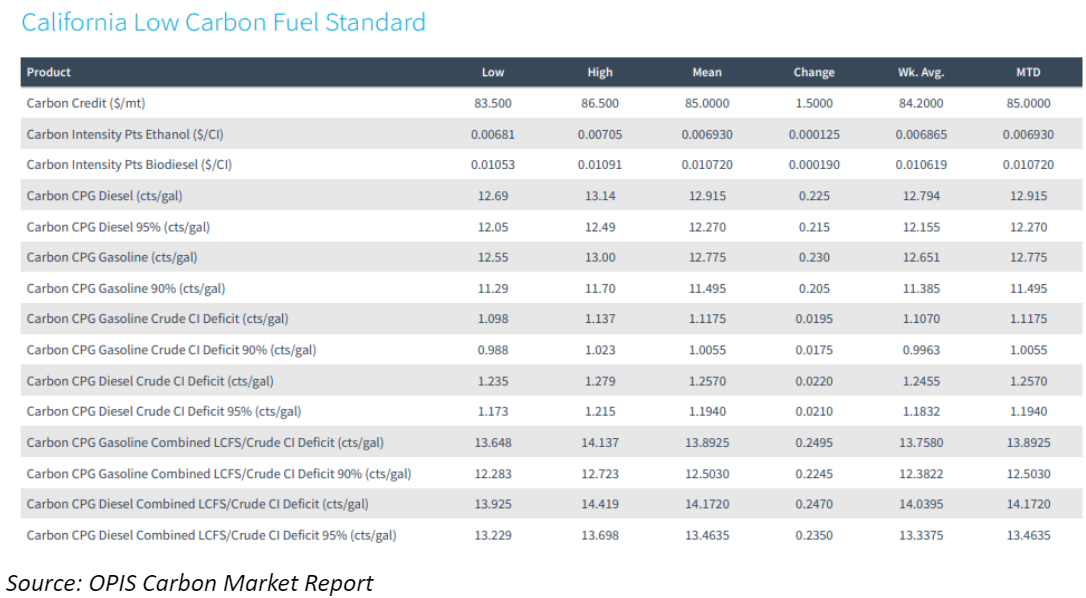This screenshot has width=1086, height=598.
Task: Select Diesel 95% weekly average 12.155
Action: pyautogui.click(x=920, y=227)
